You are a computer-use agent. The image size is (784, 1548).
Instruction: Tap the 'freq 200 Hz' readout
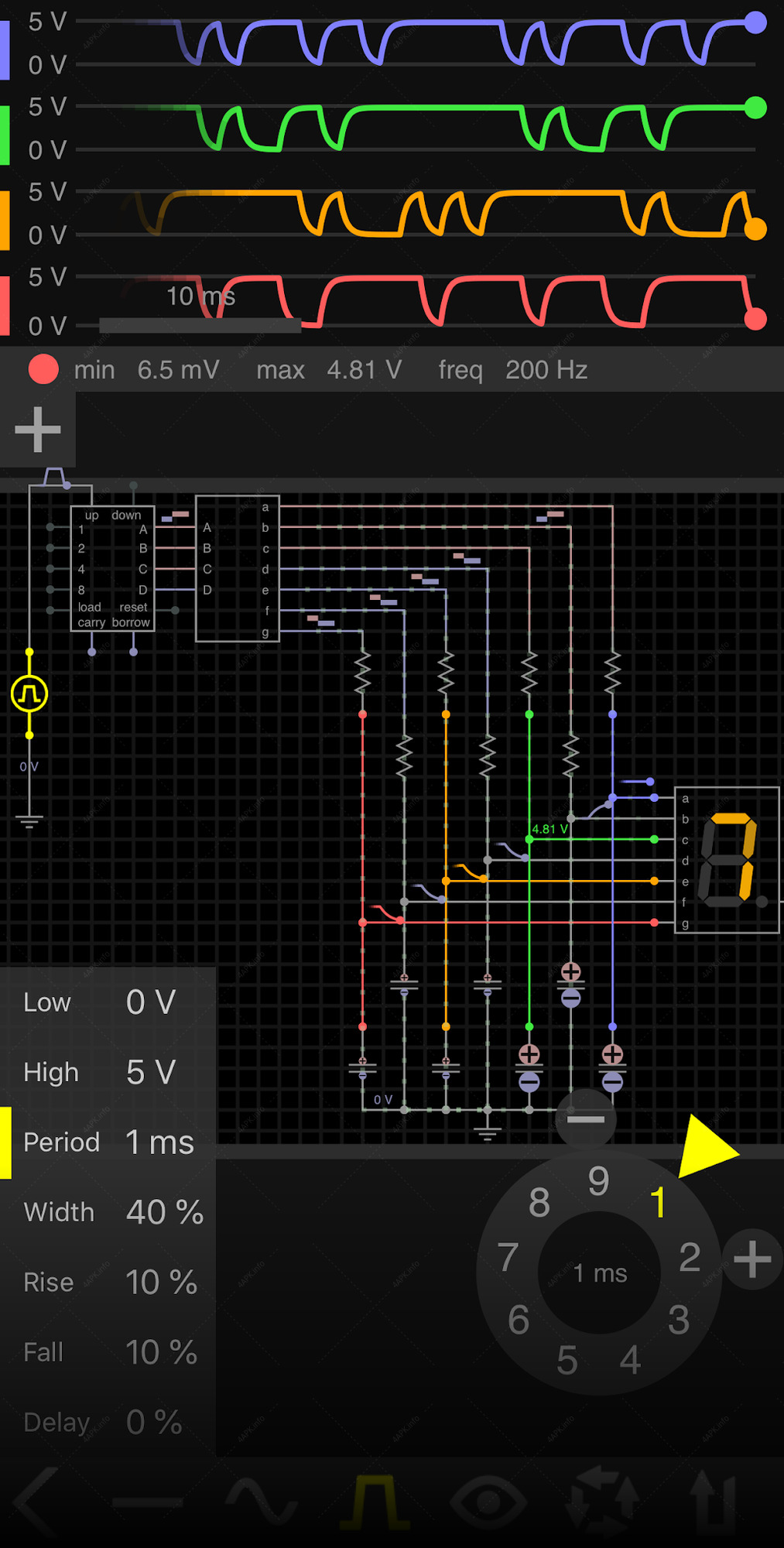click(513, 370)
